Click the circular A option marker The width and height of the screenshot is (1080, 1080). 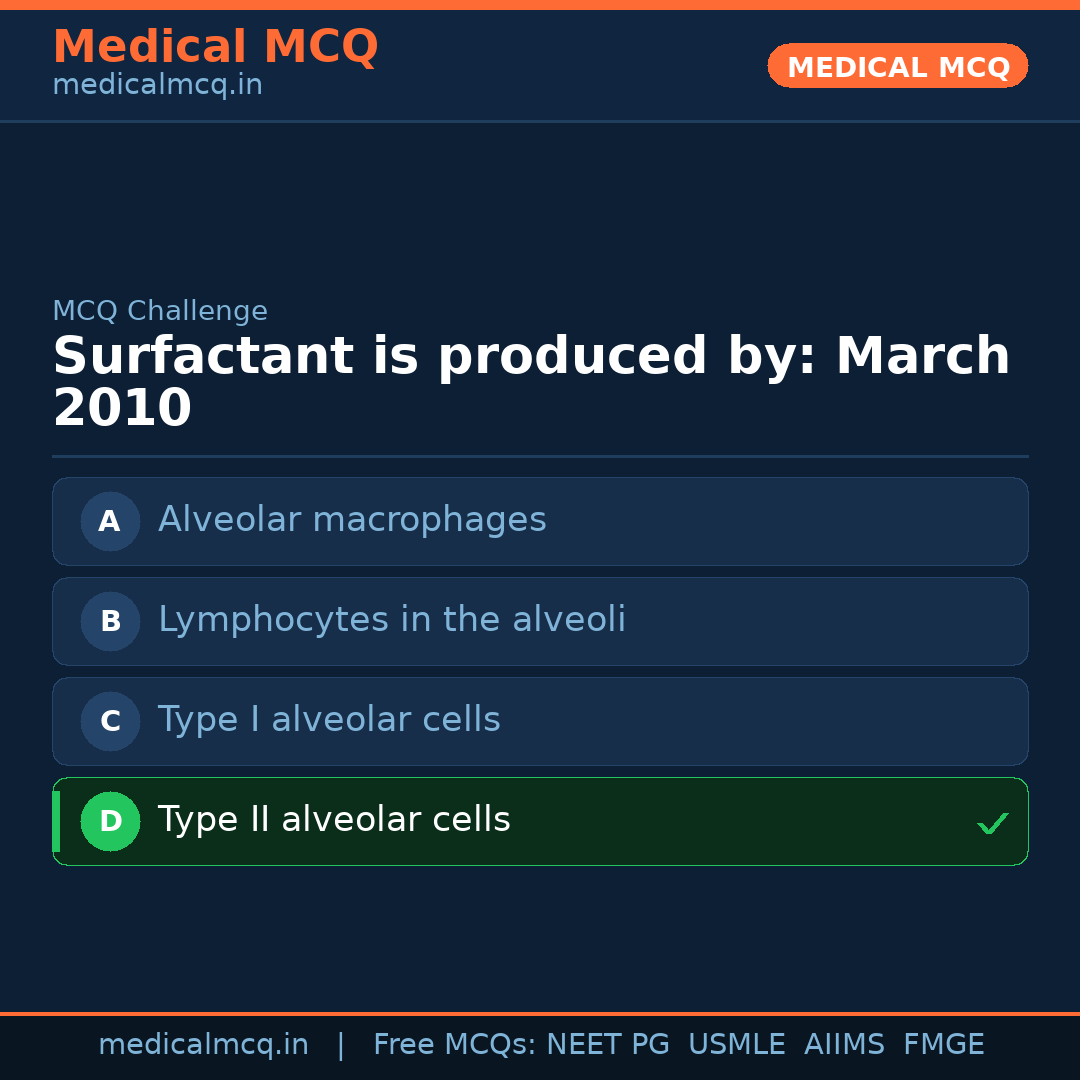[110, 521]
